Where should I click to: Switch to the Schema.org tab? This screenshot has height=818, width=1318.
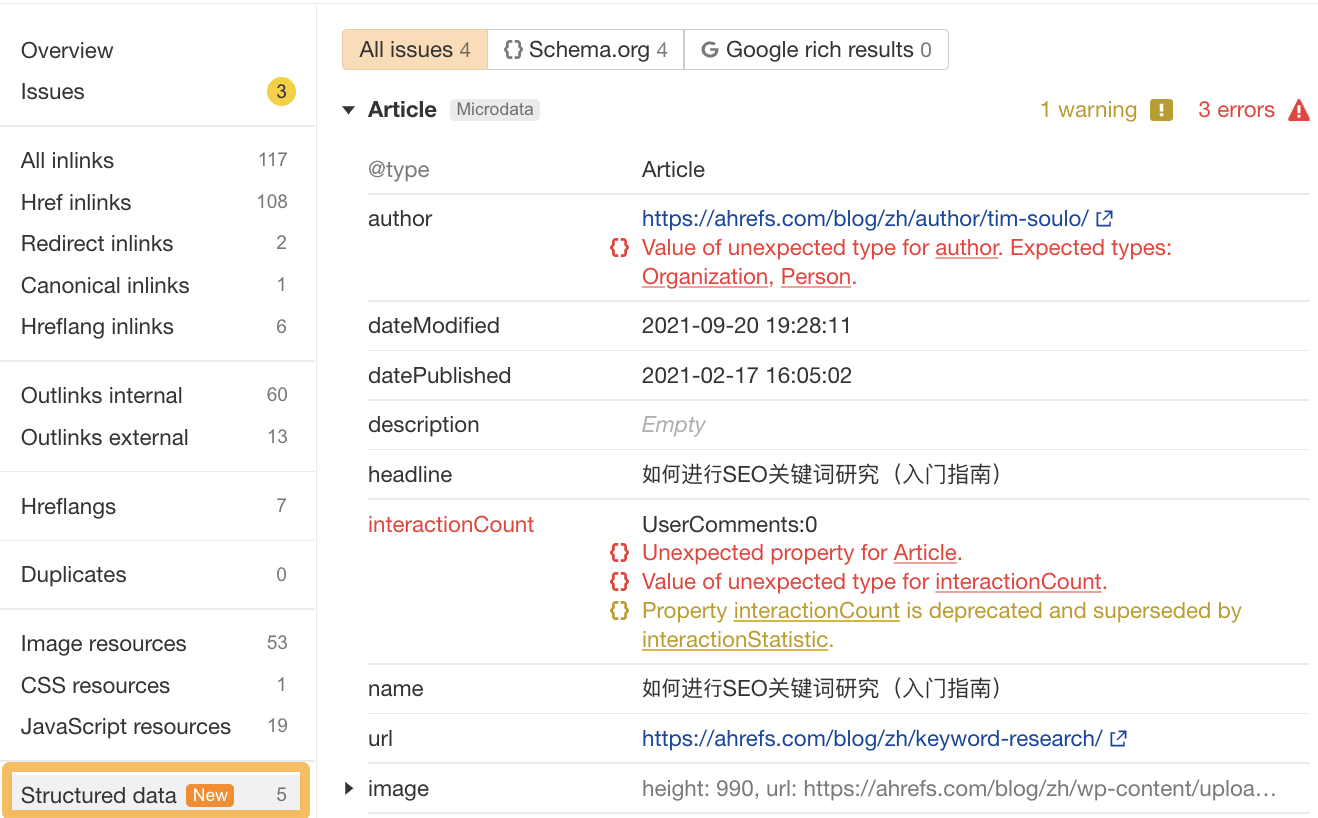(x=585, y=48)
